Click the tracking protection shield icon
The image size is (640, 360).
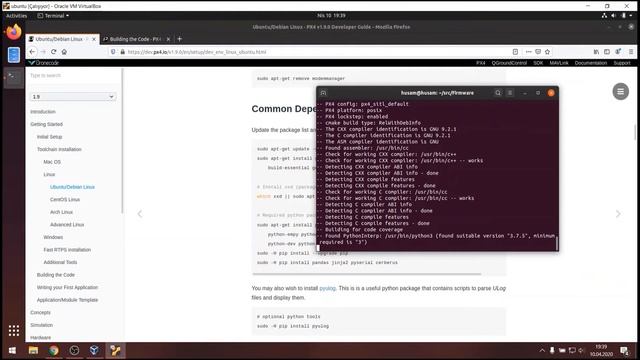[113, 52]
